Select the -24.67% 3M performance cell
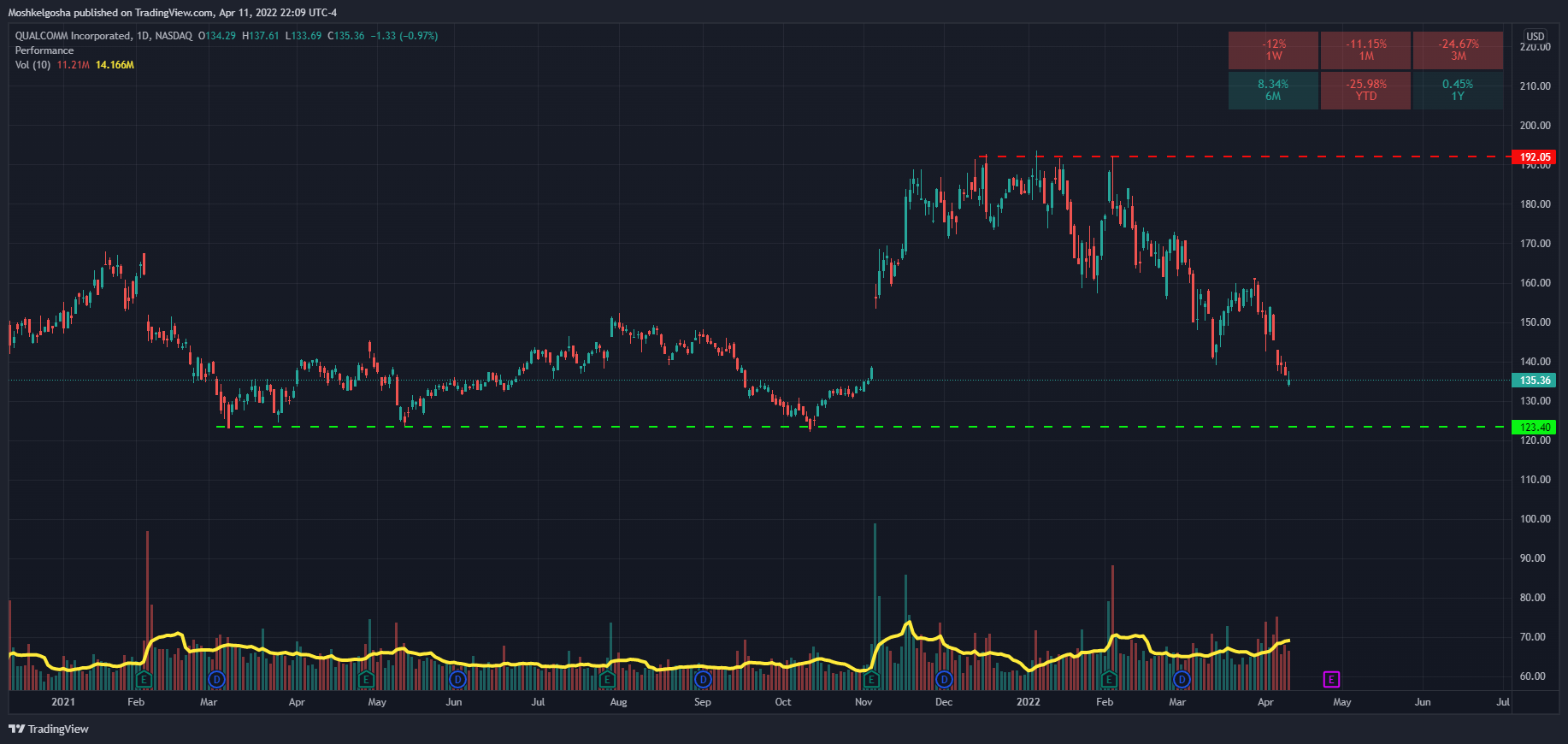 pos(1458,50)
